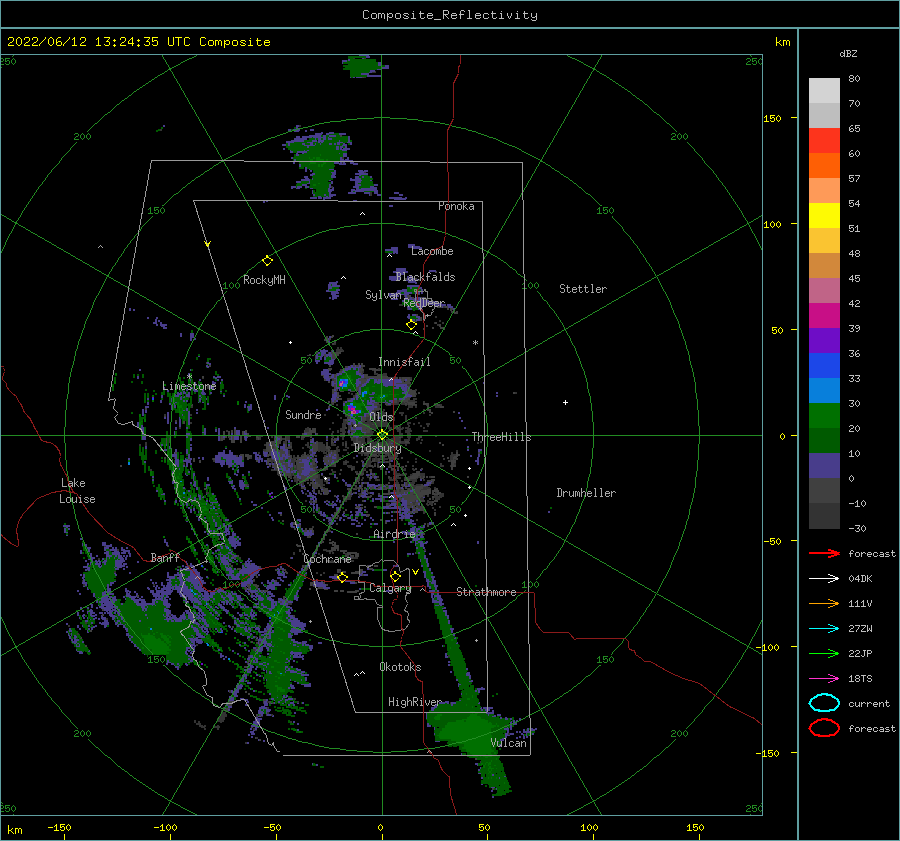
Task: Click the 04DK legend text
Action: tap(860, 579)
